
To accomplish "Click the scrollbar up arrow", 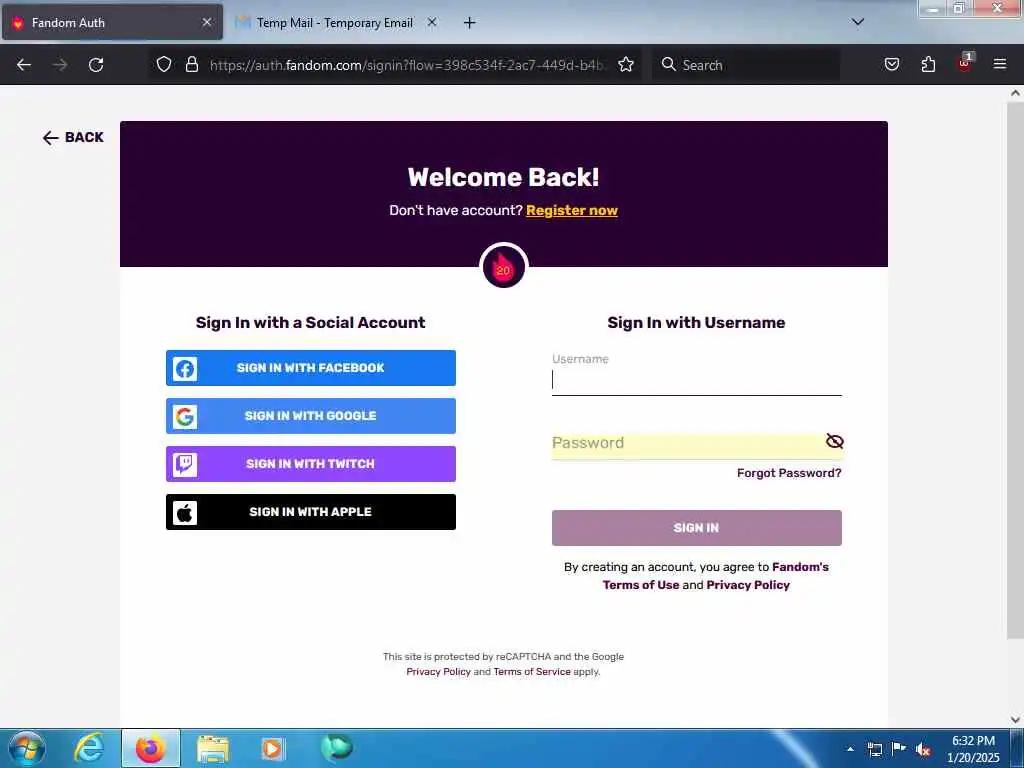I will pos(1015,93).
